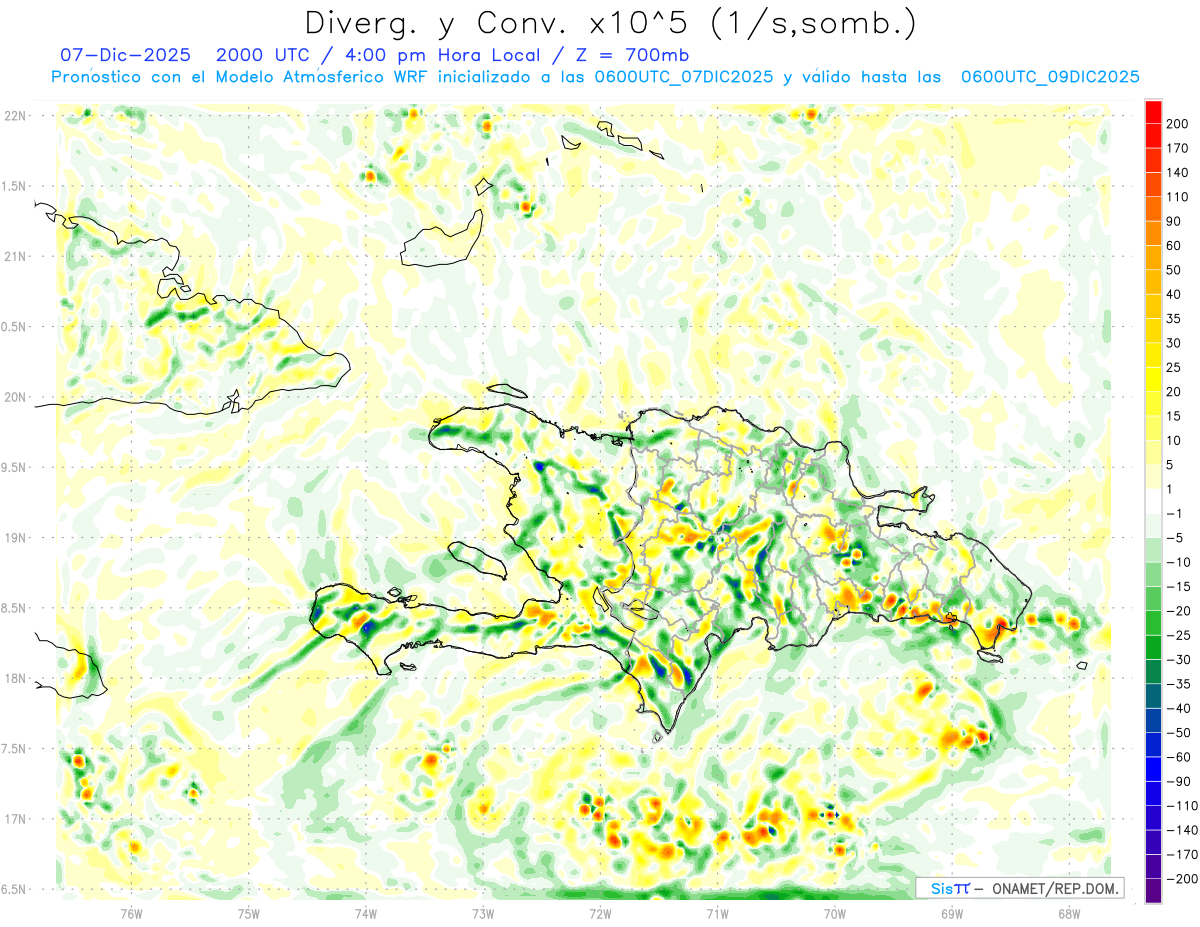The image size is (1200, 927).
Task: Click the "21N" latitude label
Action: click(14, 256)
